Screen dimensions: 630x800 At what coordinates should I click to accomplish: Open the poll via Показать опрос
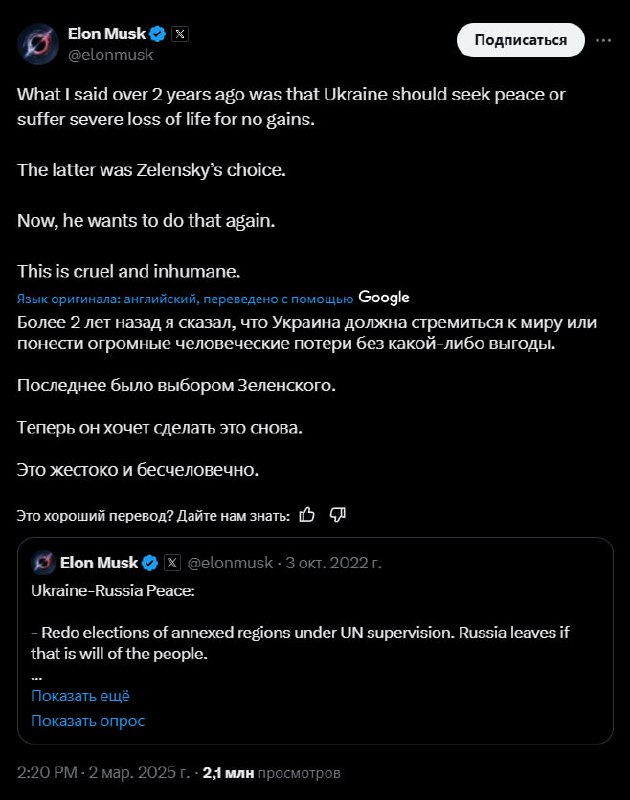(x=88, y=720)
